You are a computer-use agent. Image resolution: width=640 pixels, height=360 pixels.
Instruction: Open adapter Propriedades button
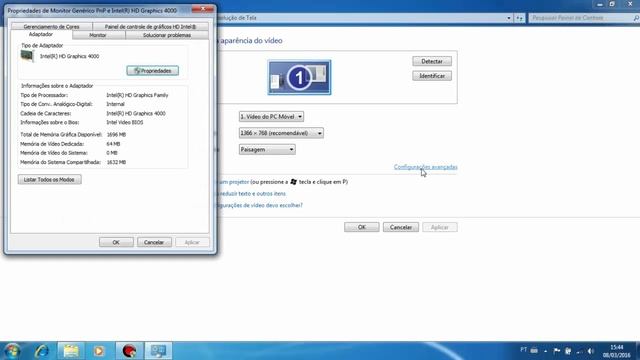tap(153, 71)
